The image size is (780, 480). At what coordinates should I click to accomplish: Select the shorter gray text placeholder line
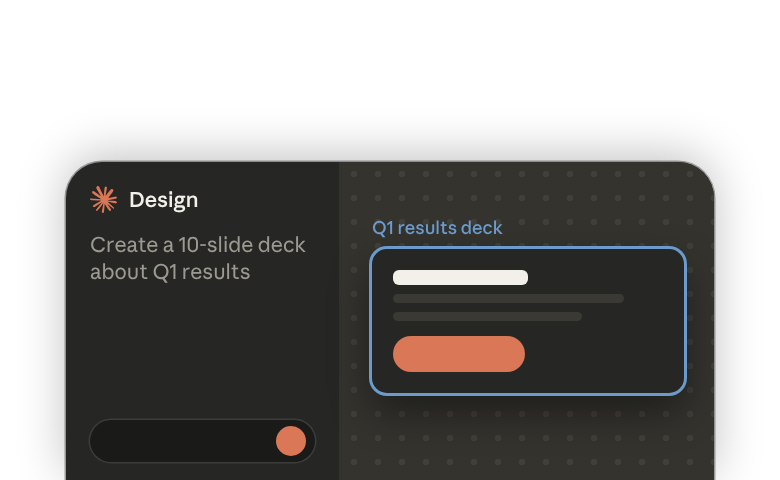pyautogui.click(x=487, y=316)
